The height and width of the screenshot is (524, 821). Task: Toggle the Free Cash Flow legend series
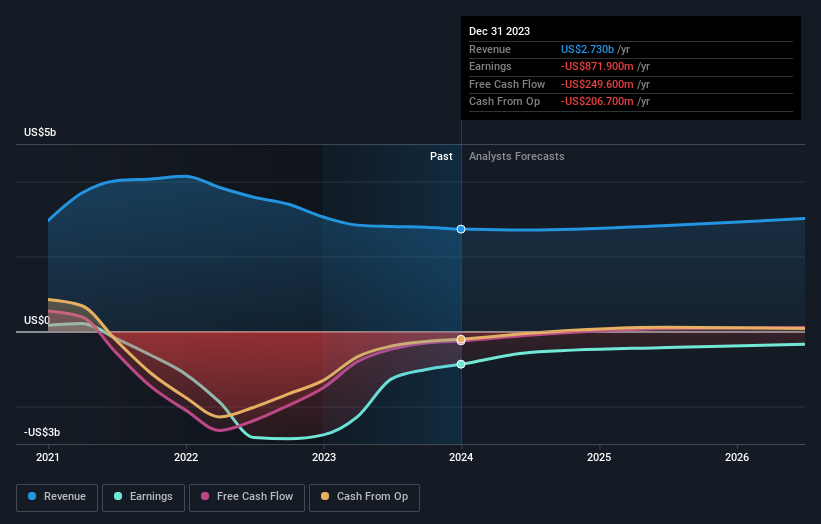tap(247, 497)
